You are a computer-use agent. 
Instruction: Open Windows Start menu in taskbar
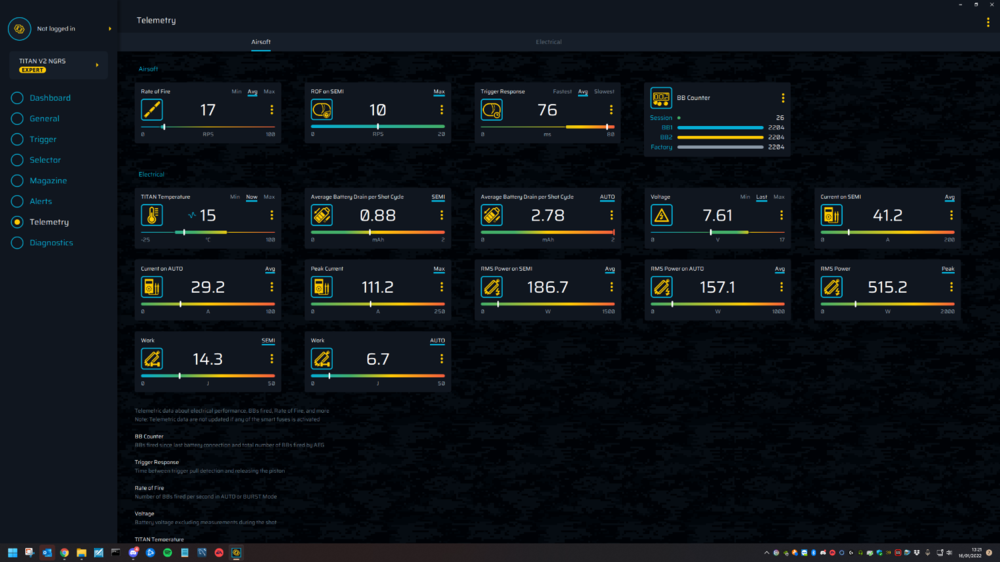tap(14, 552)
